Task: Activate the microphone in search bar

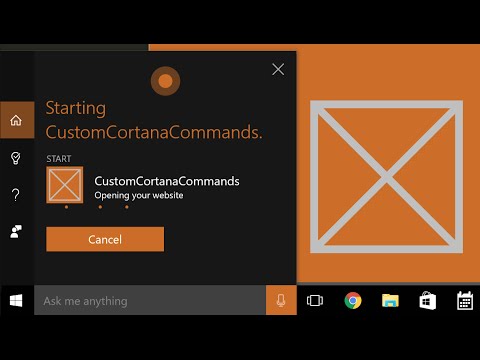Action: coord(281,300)
